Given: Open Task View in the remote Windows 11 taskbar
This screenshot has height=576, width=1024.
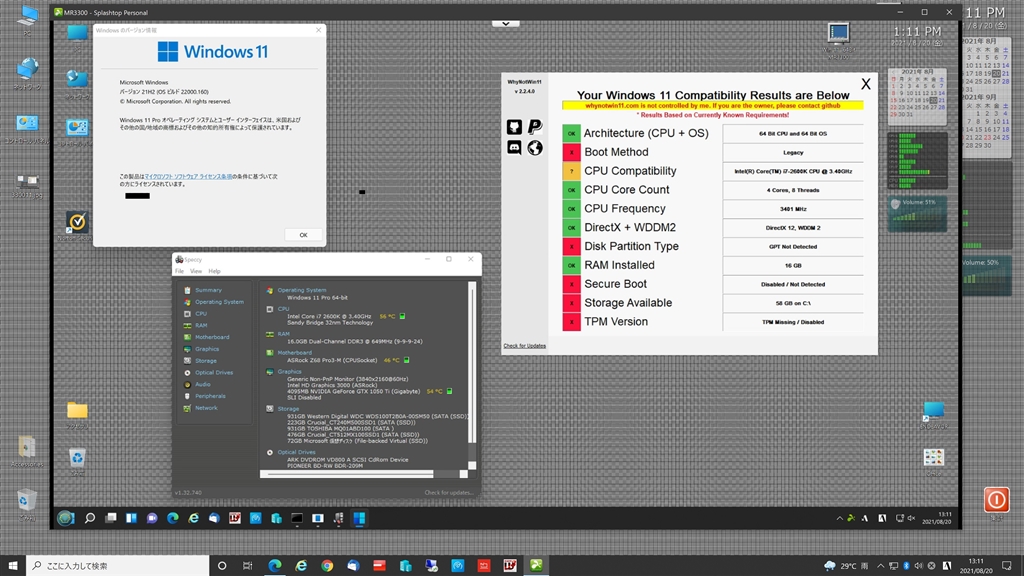Looking at the screenshot, I should tap(110, 518).
